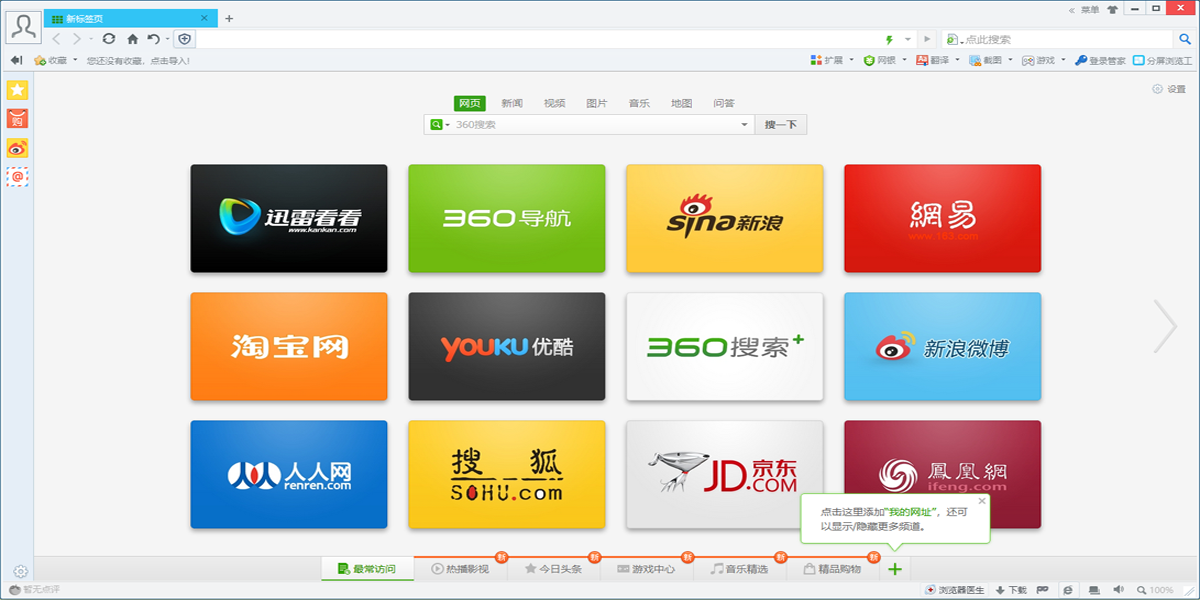Open the 设置 settings on the new tab page
Viewport: 1200px width, 600px height.
tap(1169, 89)
